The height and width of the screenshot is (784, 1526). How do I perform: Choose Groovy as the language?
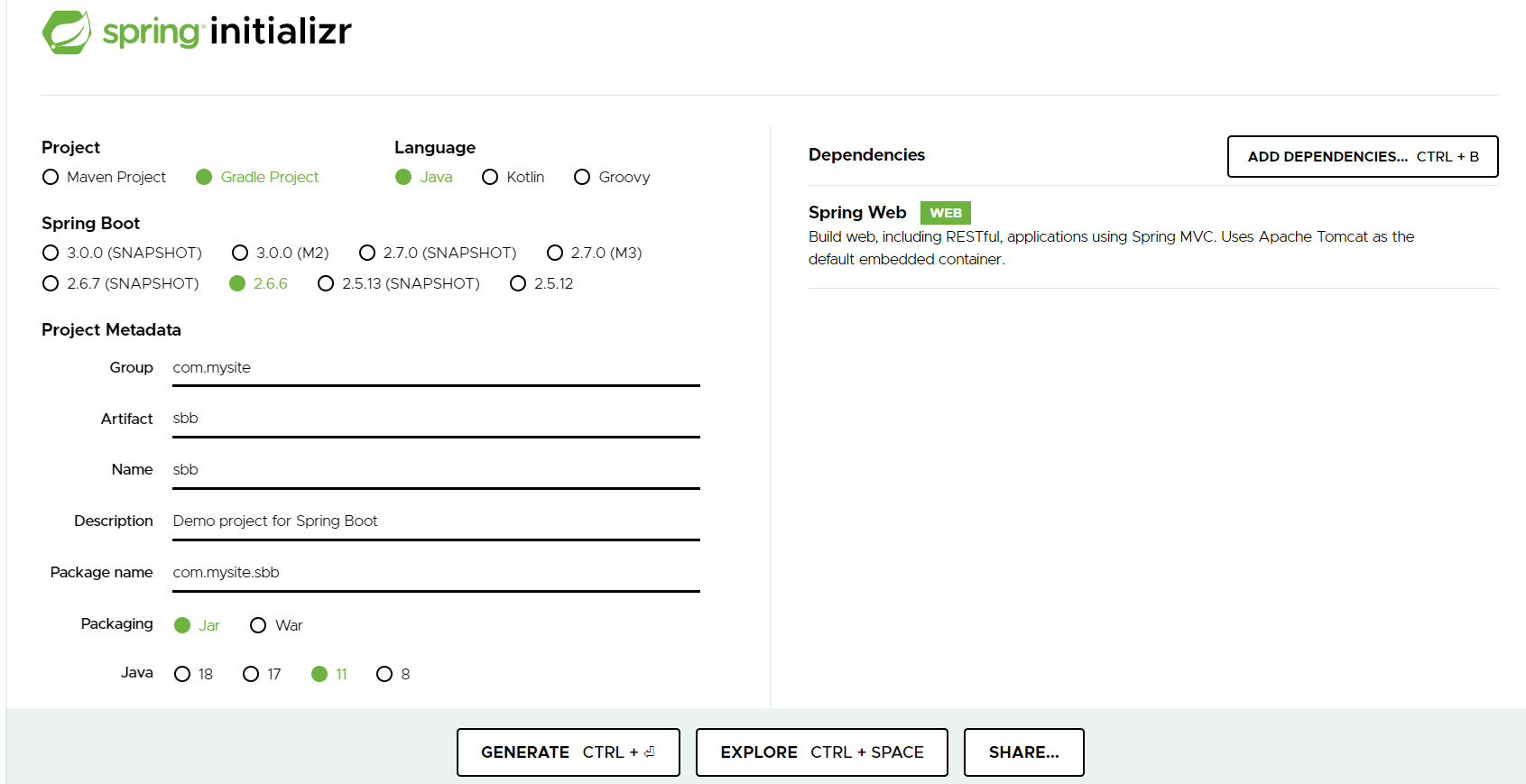(x=612, y=177)
